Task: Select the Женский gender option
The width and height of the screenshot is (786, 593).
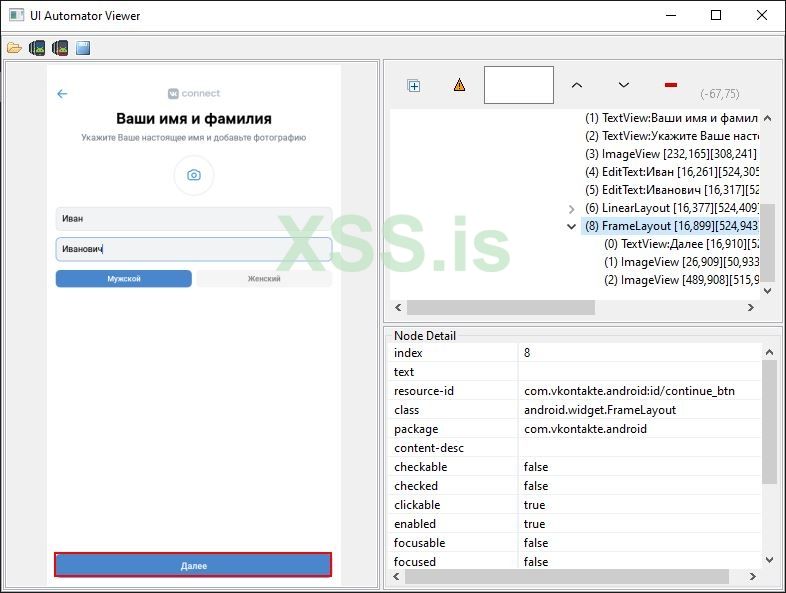Action: (x=264, y=279)
